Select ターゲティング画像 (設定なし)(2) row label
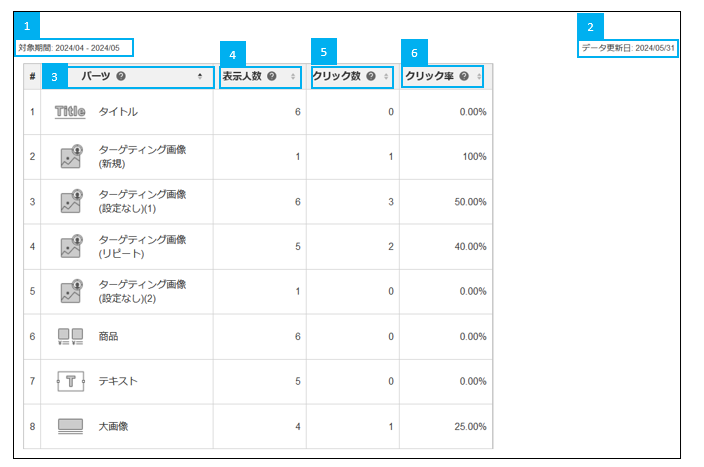Viewport: 704px width, 467px height. point(142,291)
